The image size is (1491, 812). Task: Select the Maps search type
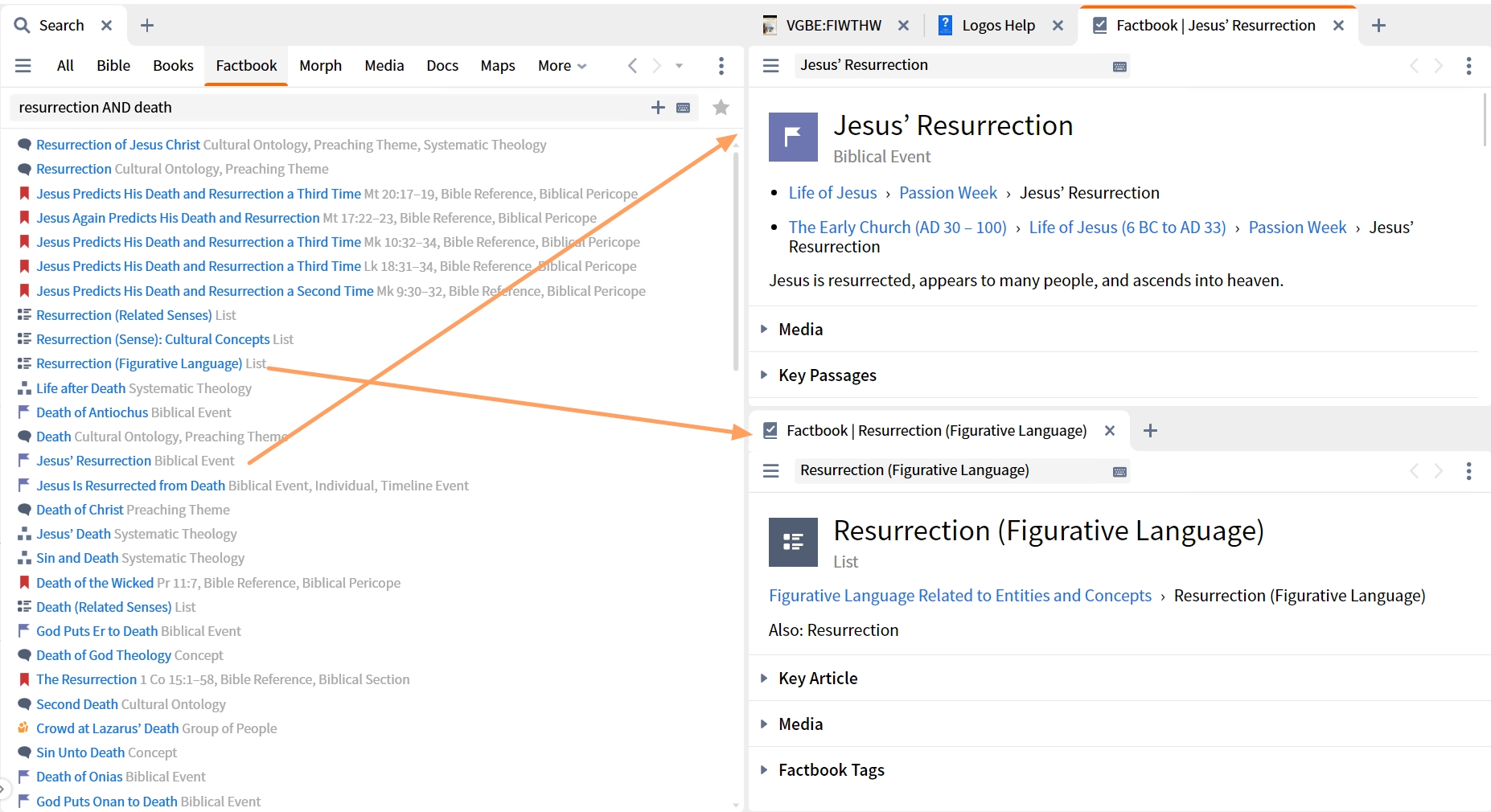498,66
